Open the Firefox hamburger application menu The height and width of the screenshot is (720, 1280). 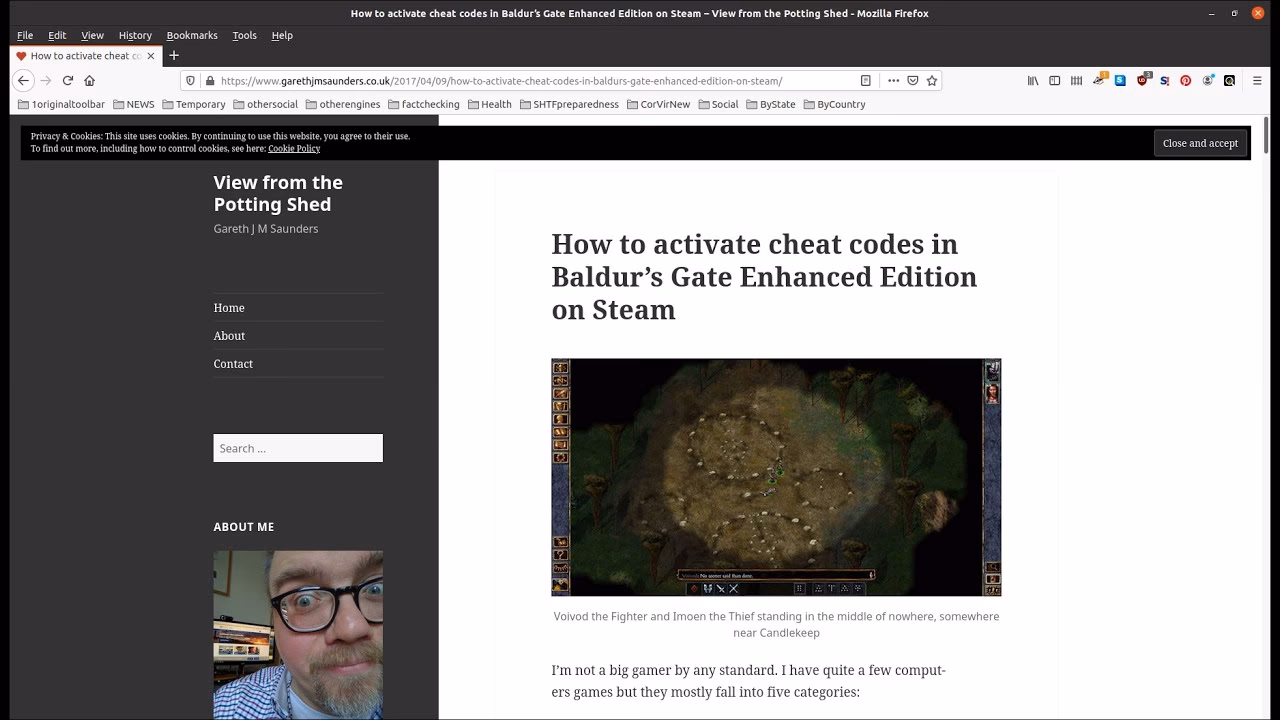pos(1258,80)
